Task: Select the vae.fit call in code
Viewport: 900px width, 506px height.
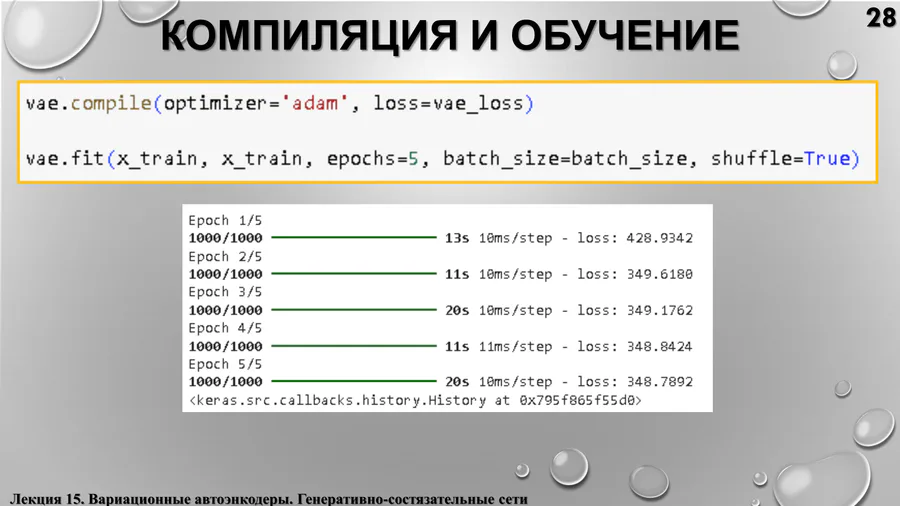Action: pos(64,159)
